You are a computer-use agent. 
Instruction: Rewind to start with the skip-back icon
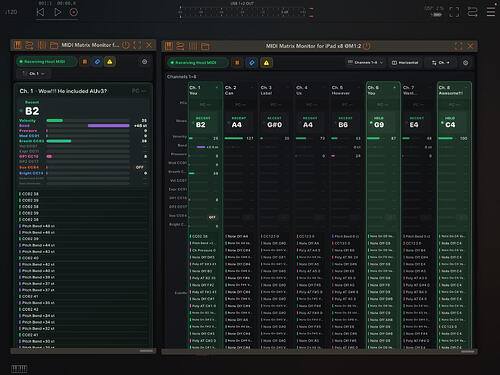(x=40, y=12)
